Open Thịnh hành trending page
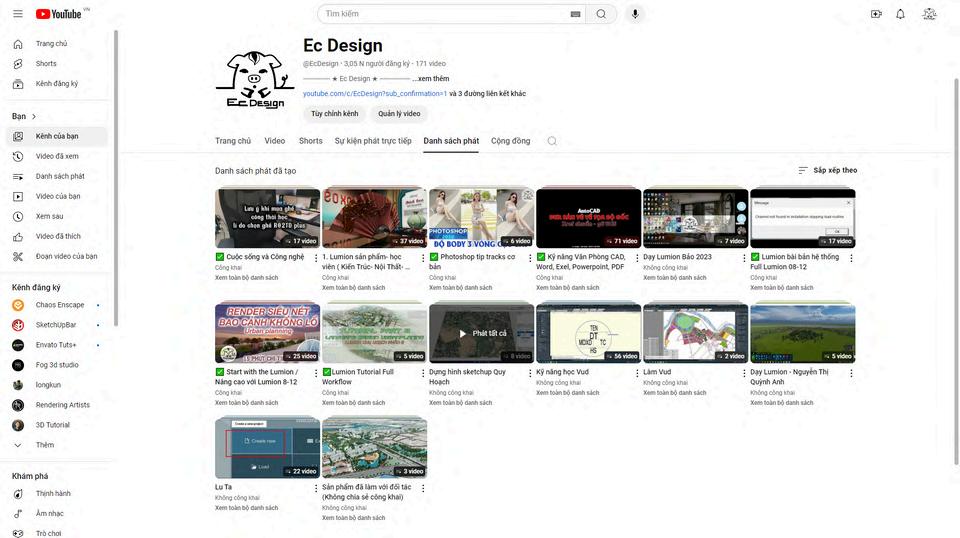Image resolution: width=960 pixels, height=538 pixels. [57, 493]
